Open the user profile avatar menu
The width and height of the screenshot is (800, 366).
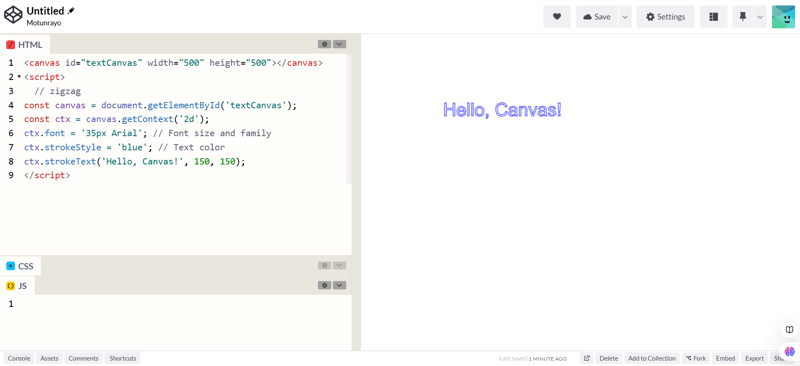[783, 17]
